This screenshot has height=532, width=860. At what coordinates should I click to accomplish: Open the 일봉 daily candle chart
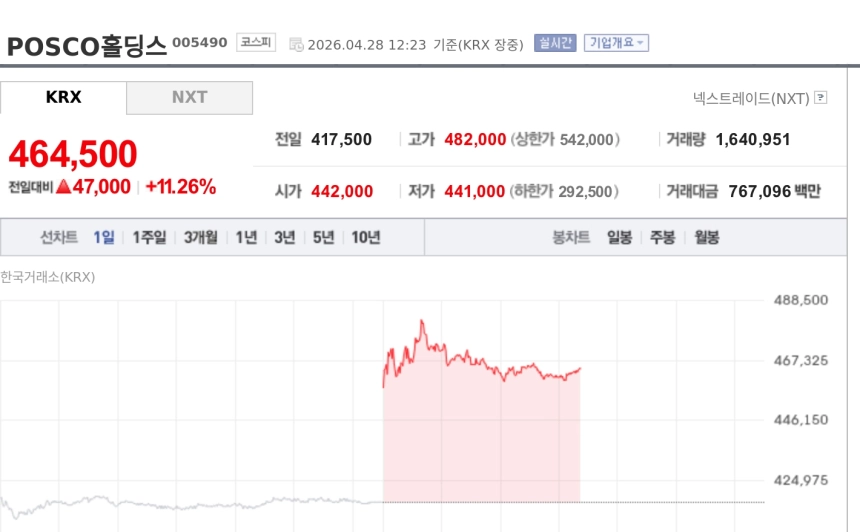tap(620, 238)
